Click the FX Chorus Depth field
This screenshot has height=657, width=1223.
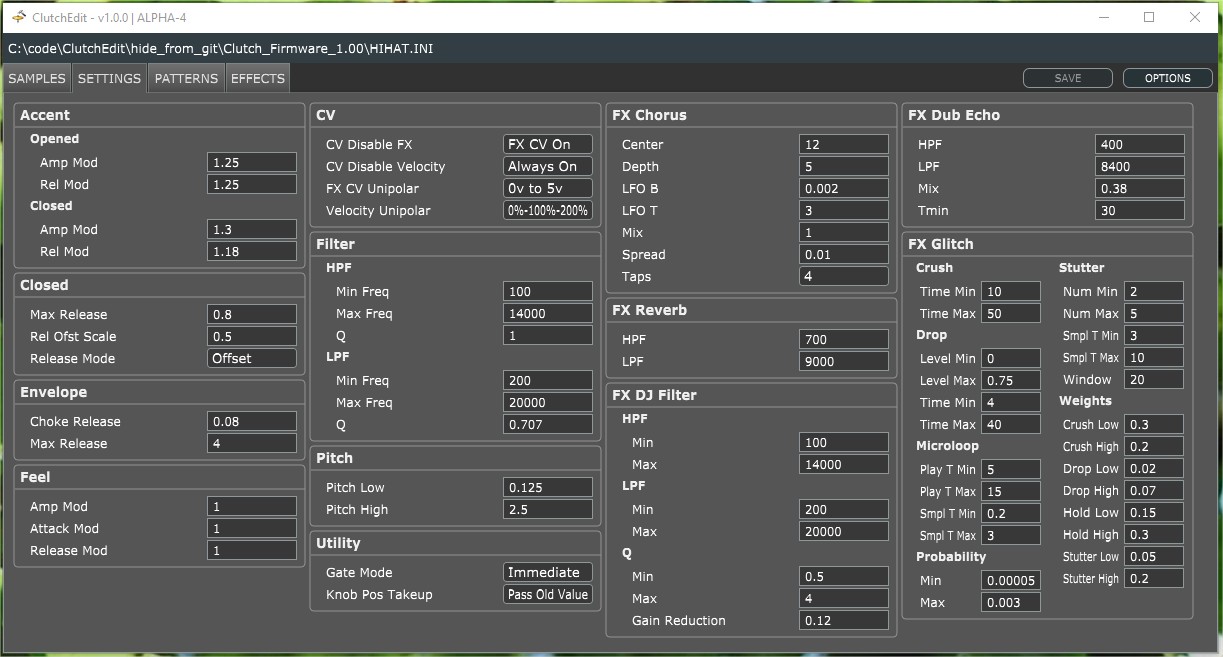[x=843, y=166]
